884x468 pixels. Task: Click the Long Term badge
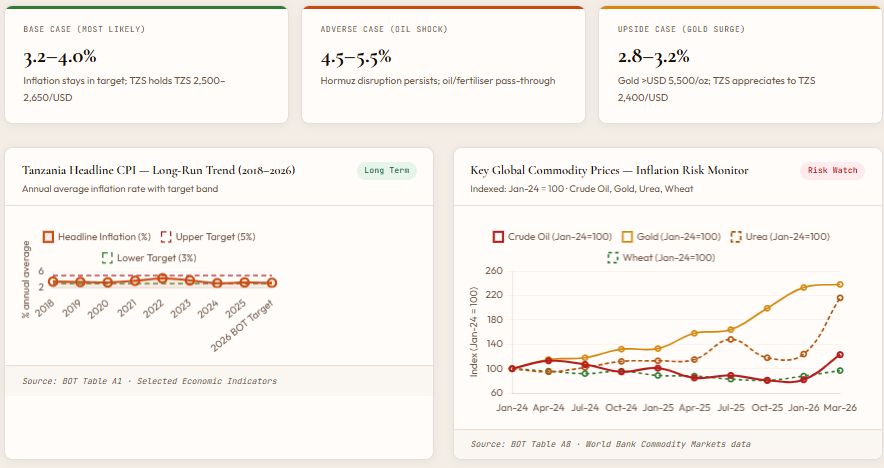coord(387,170)
